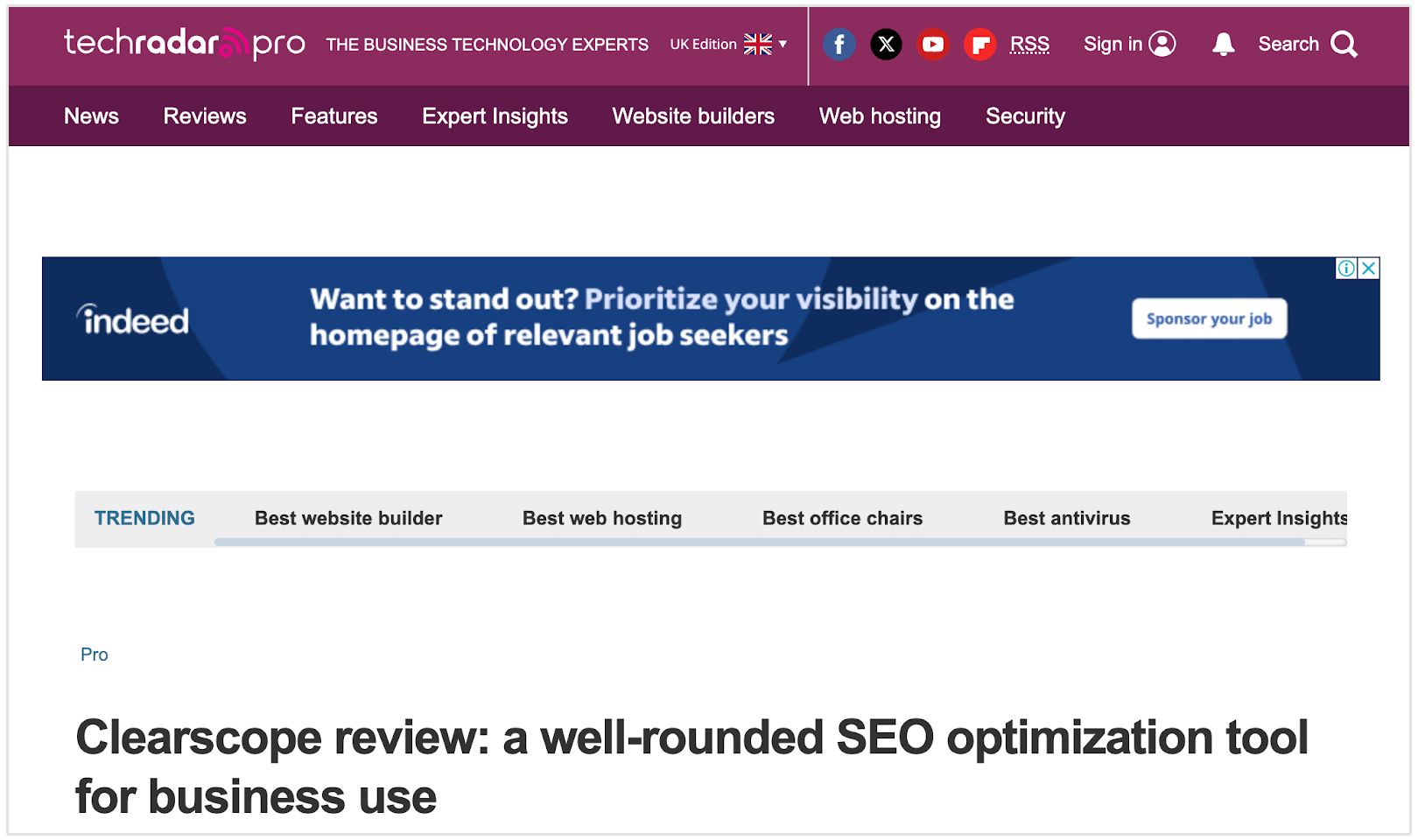Select the Expert Insights tab
This screenshot has width=1418, height=840.
coord(495,115)
